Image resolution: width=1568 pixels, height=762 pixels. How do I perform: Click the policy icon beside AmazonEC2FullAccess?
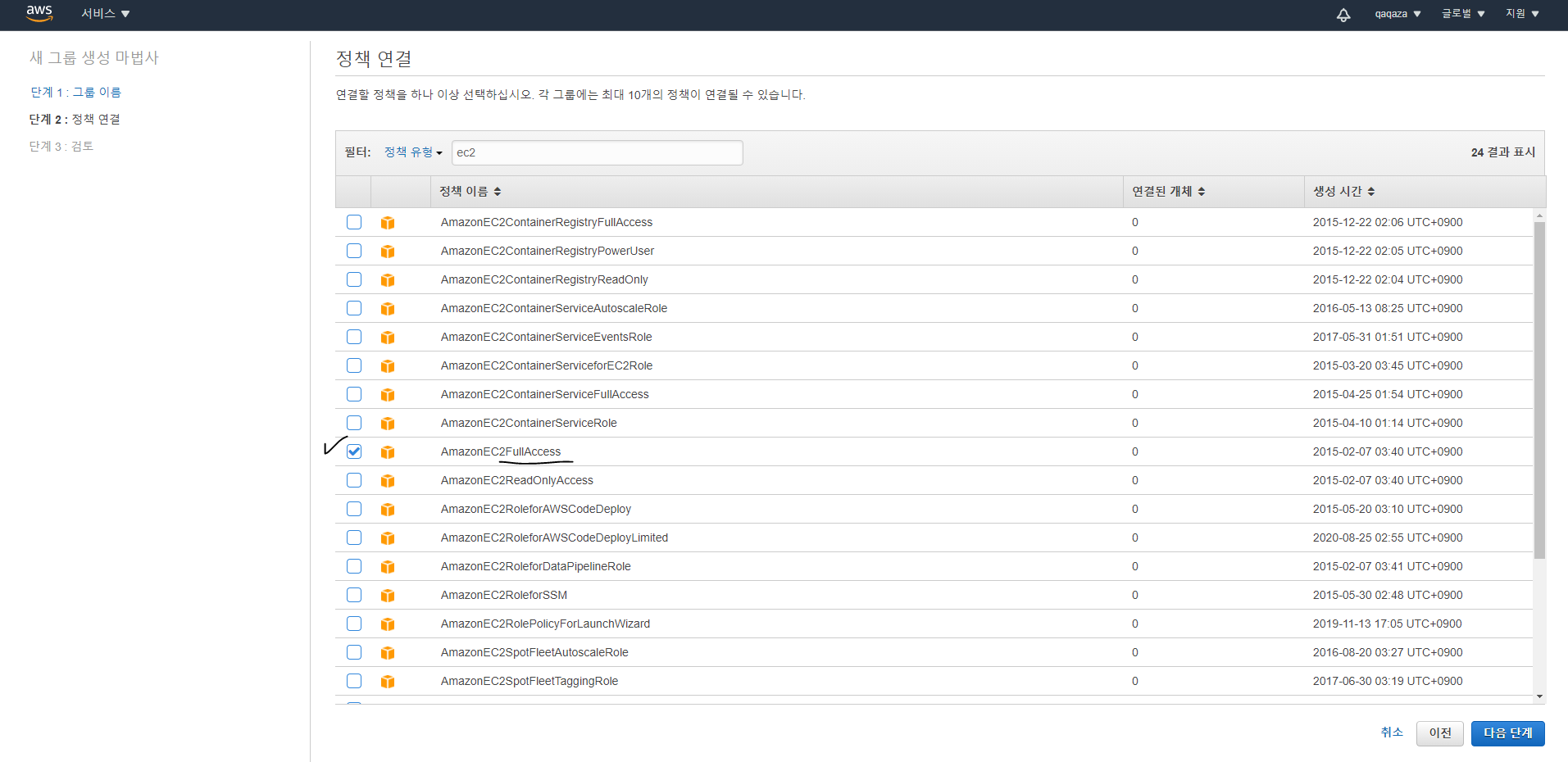[x=388, y=452]
